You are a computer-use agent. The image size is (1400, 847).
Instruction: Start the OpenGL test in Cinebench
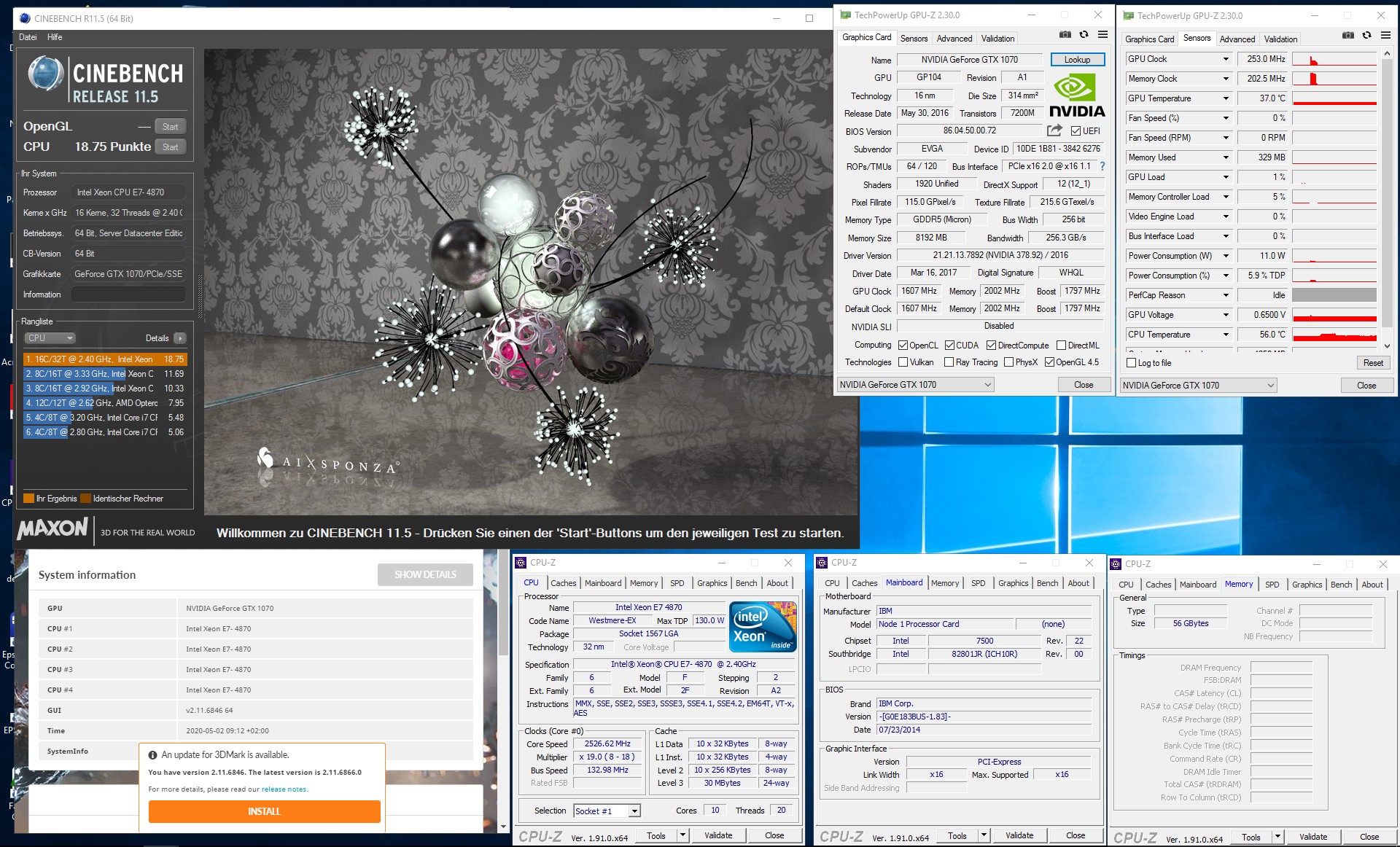point(171,127)
